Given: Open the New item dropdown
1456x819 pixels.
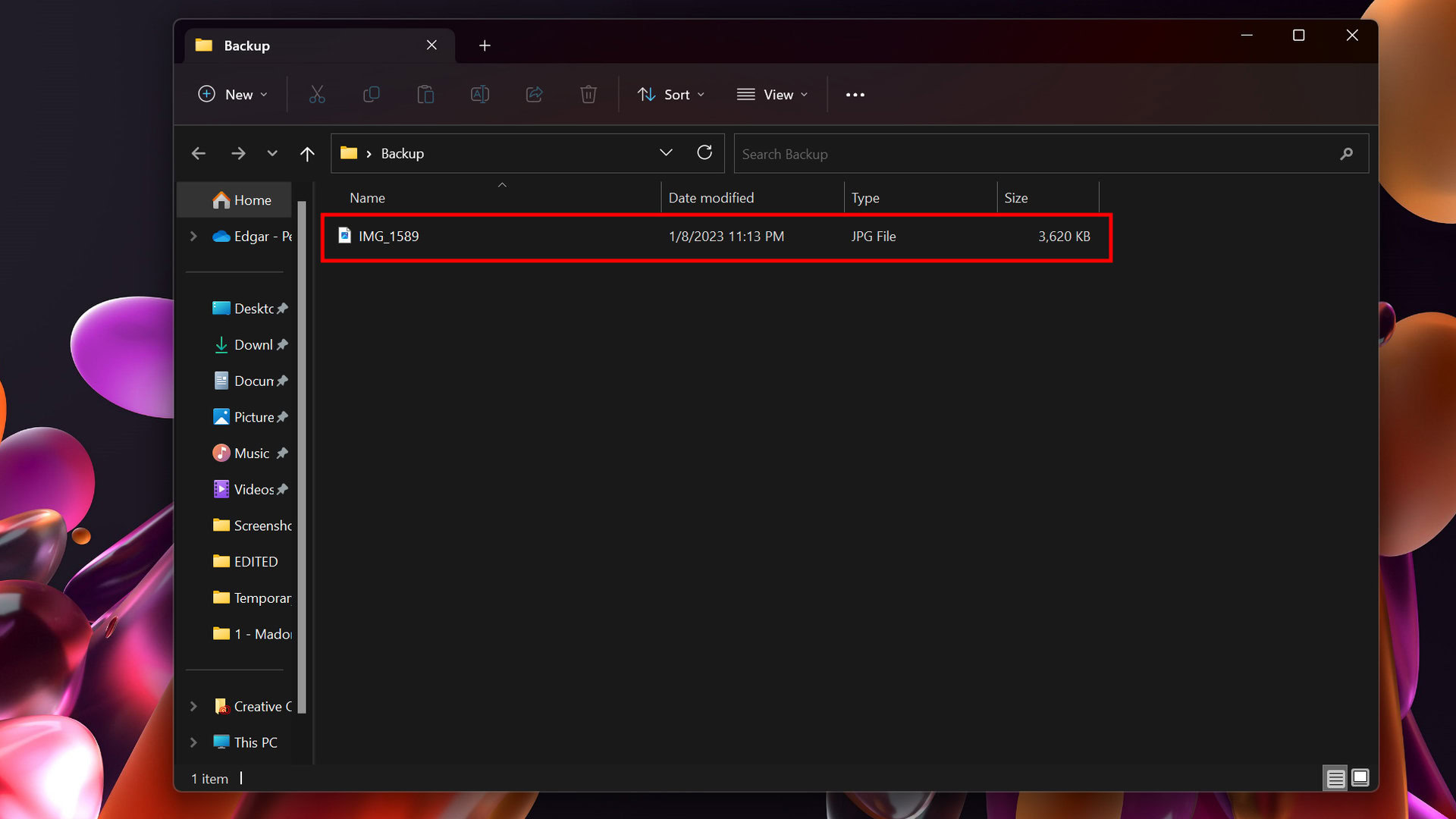Looking at the screenshot, I should pyautogui.click(x=233, y=95).
